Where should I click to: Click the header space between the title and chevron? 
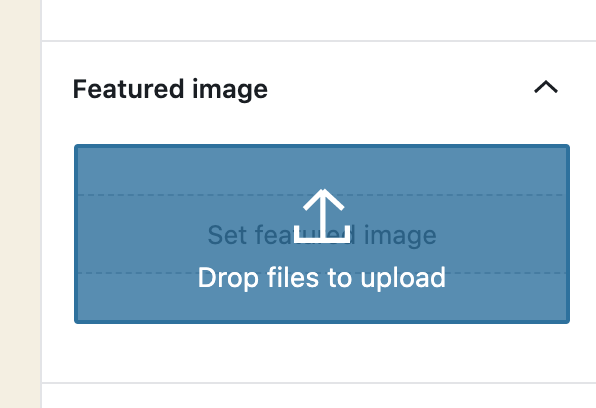tap(401, 88)
